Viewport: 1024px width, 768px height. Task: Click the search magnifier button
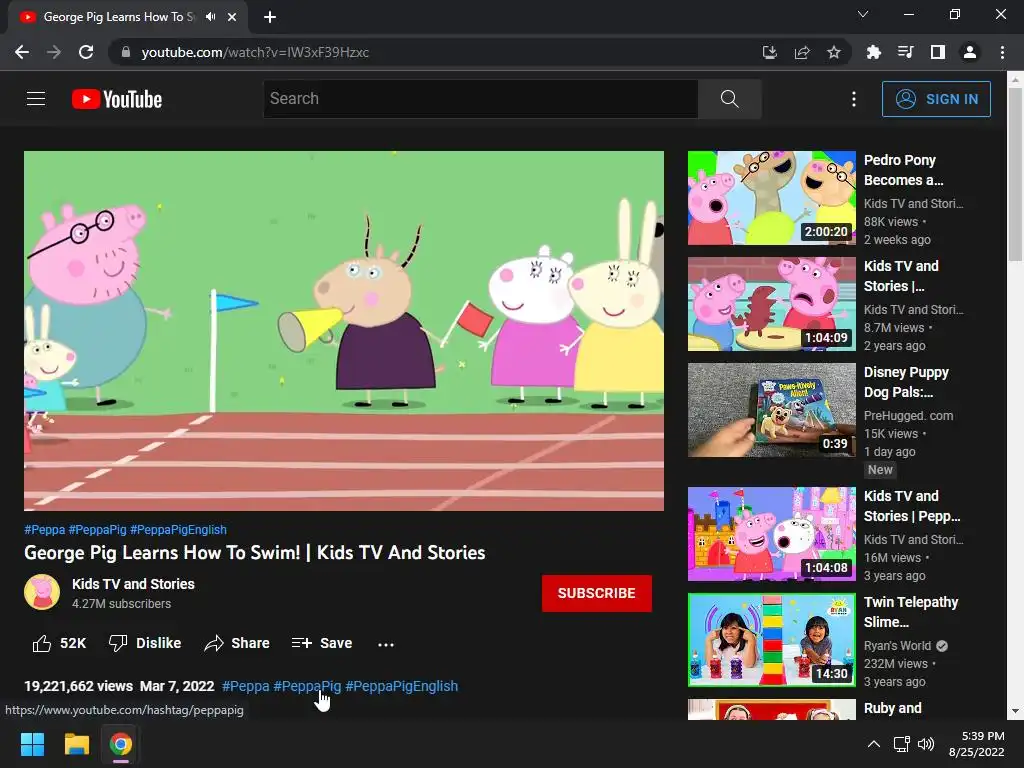tap(729, 99)
